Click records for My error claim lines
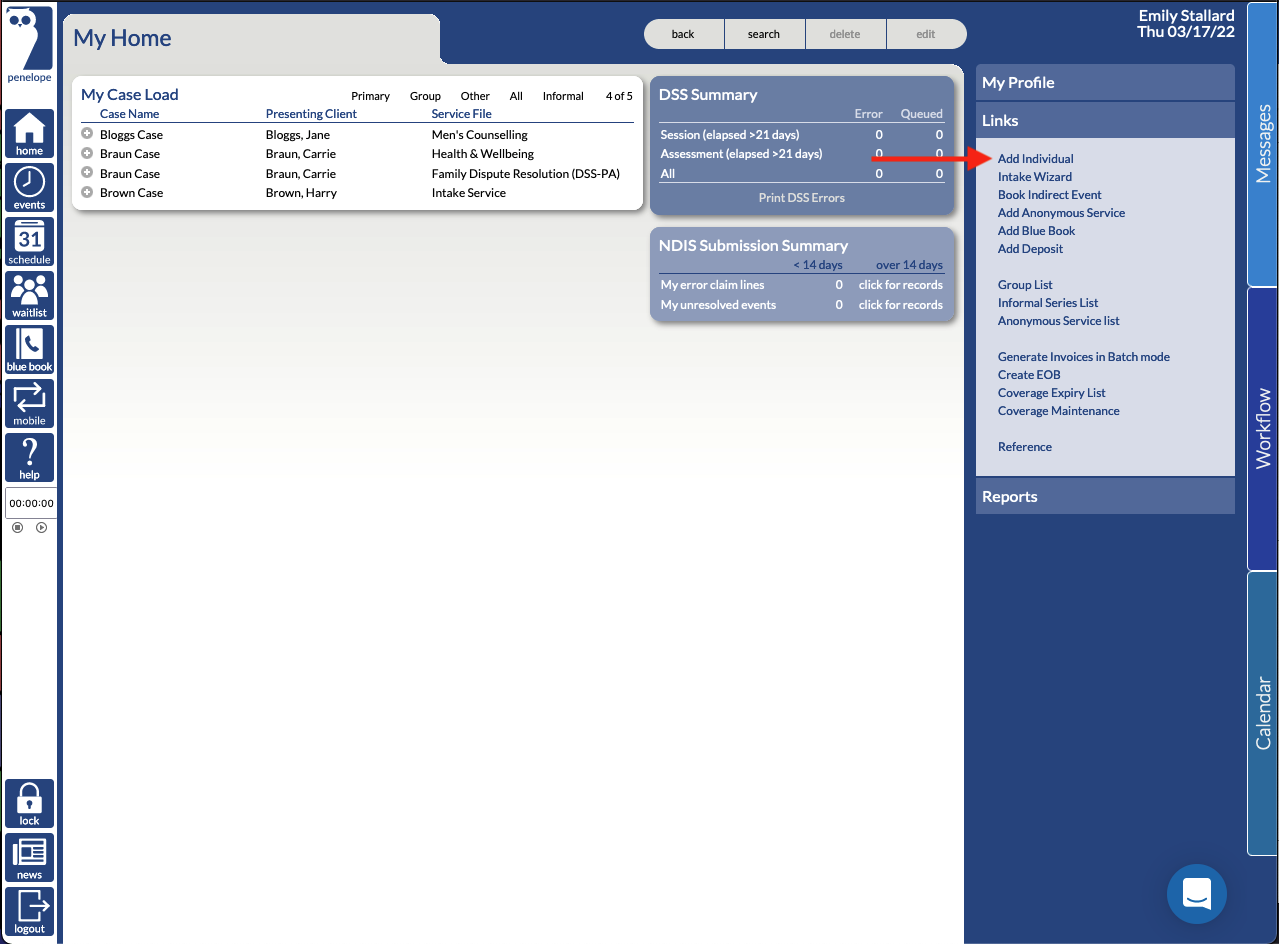This screenshot has height=944, width=1279. point(900,285)
